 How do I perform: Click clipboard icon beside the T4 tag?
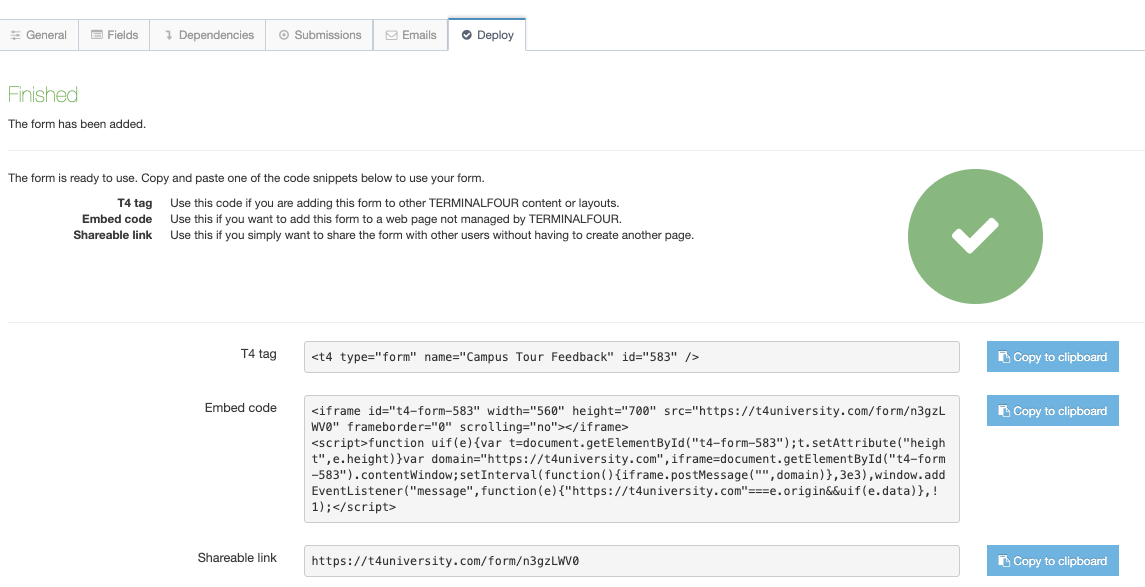(1004, 357)
